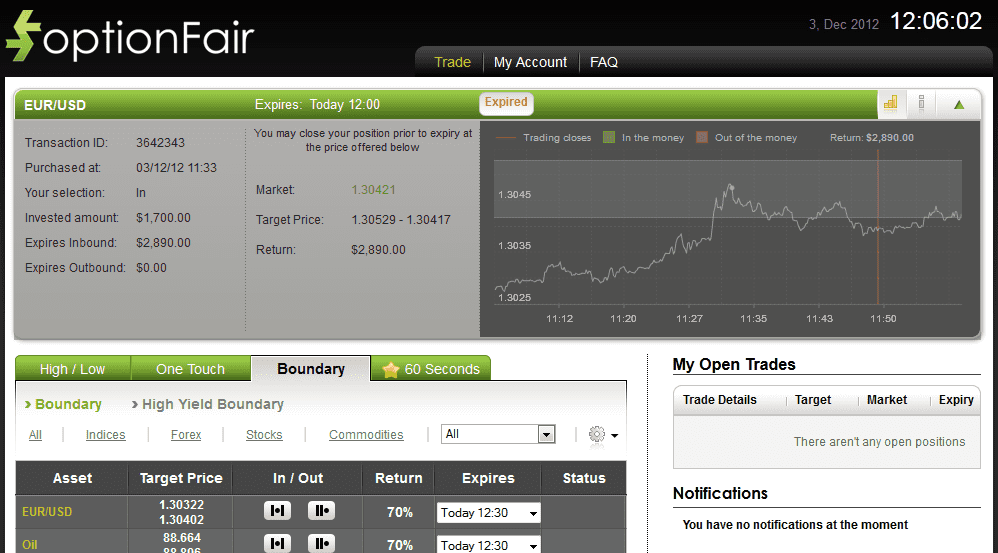The width and height of the screenshot is (998, 553).
Task: Click the Expiry column in Open Trades
Action: click(x=956, y=400)
